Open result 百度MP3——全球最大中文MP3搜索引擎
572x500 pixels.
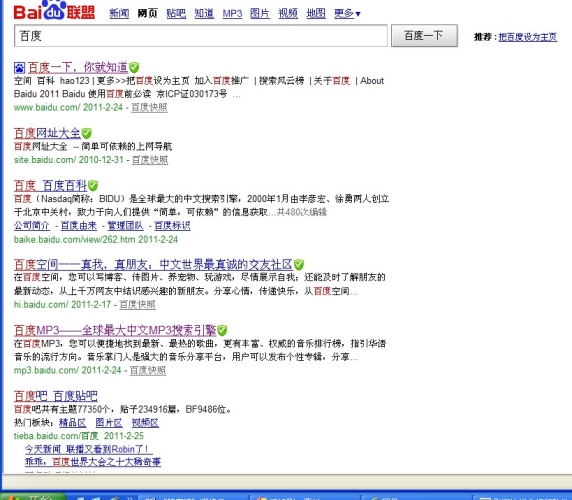pyautogui.click(x=115, y=330)
